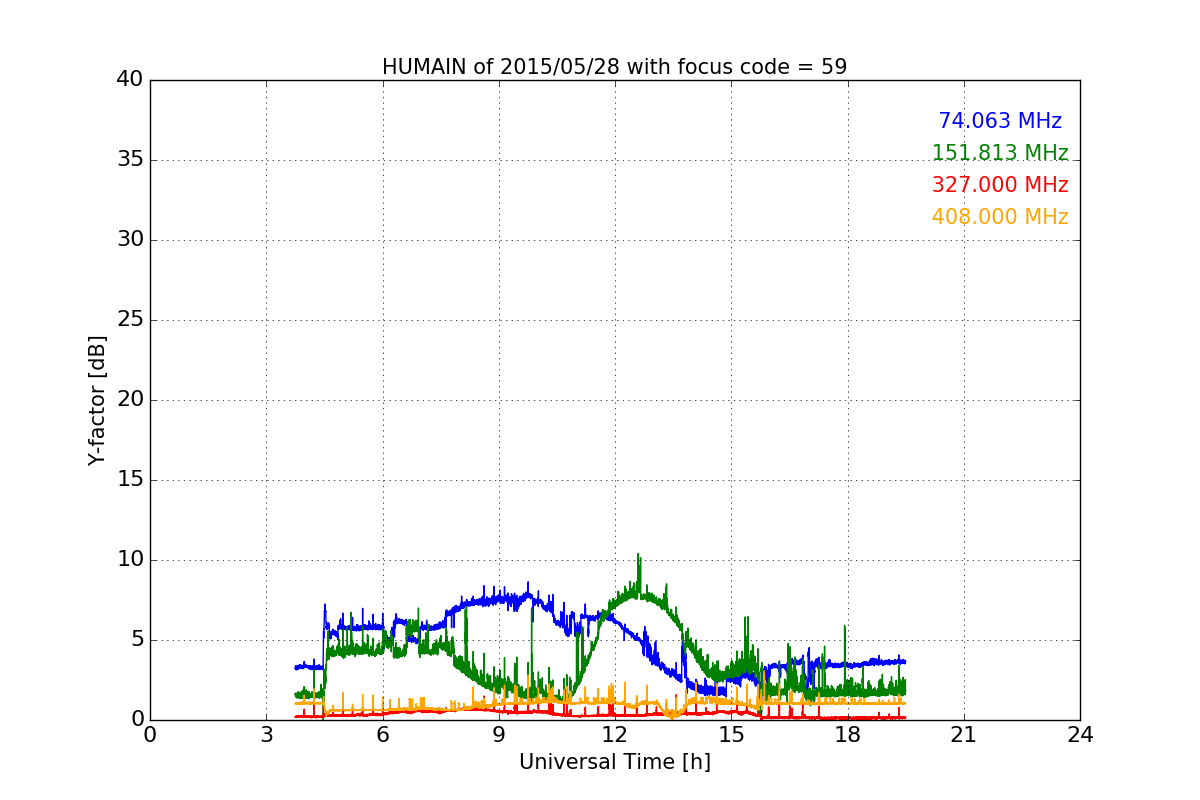Select the 151.813 MHz legend label
Image resolution: width=1200 pixels, height=800 pixels.
click(1000, 153)
